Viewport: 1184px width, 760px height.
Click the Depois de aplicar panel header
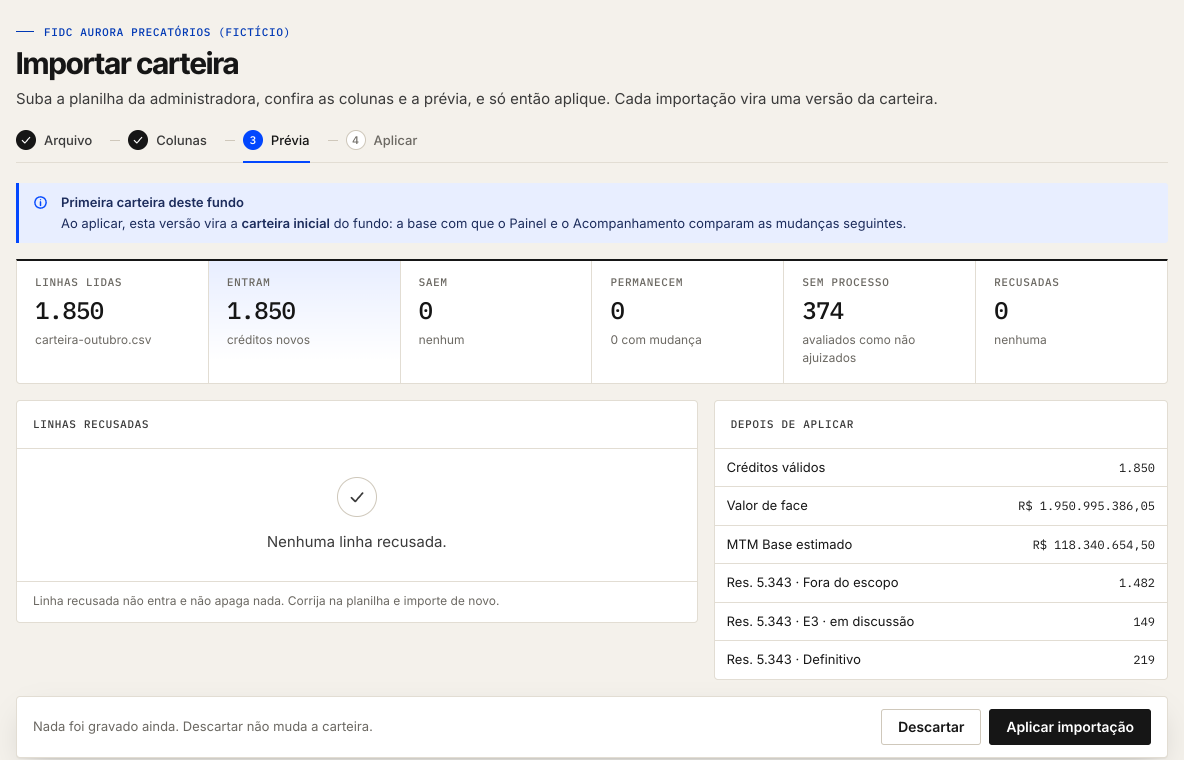tap(940, 425)
